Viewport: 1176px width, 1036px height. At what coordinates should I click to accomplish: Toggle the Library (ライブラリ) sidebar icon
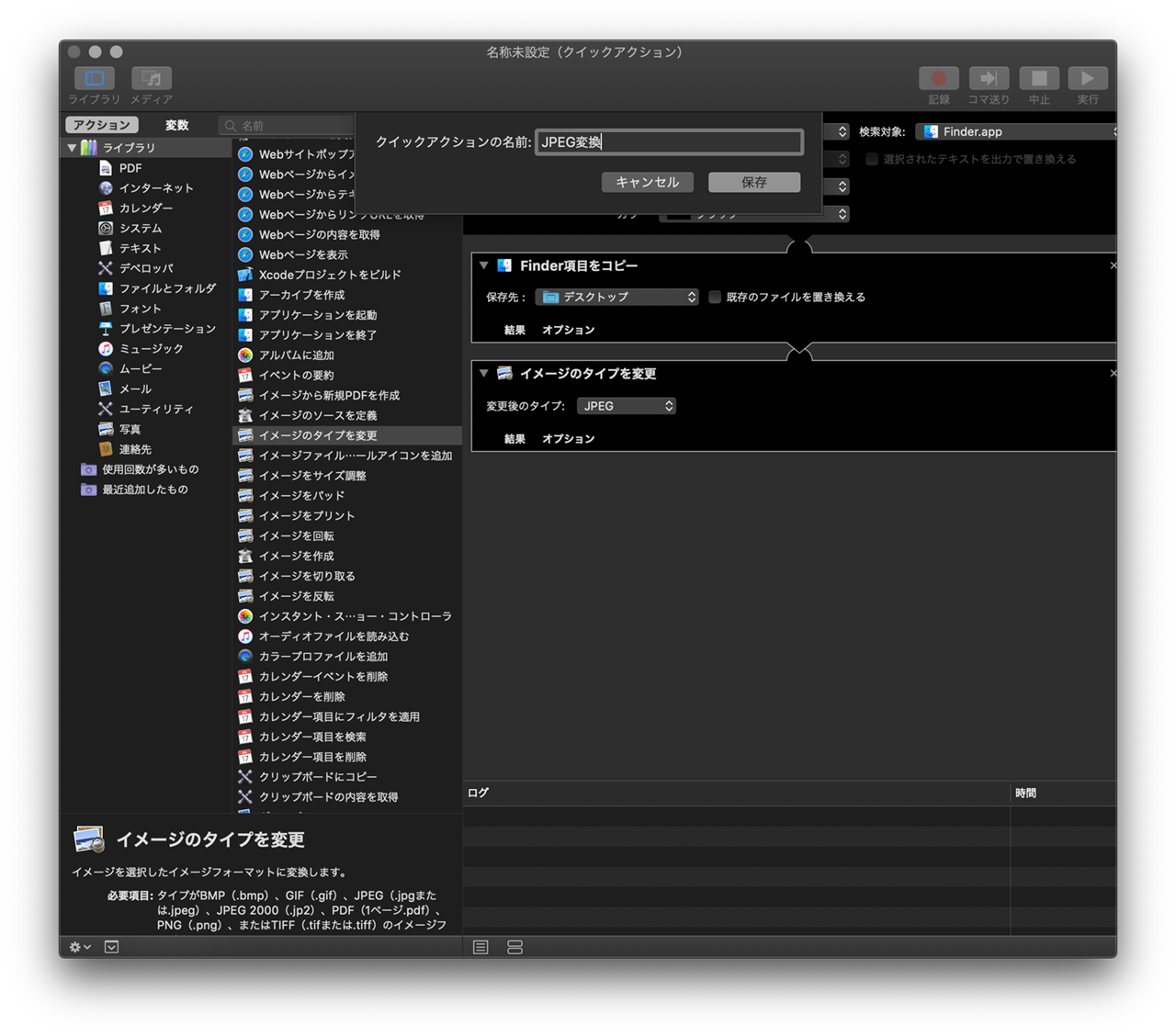[94, 79]
